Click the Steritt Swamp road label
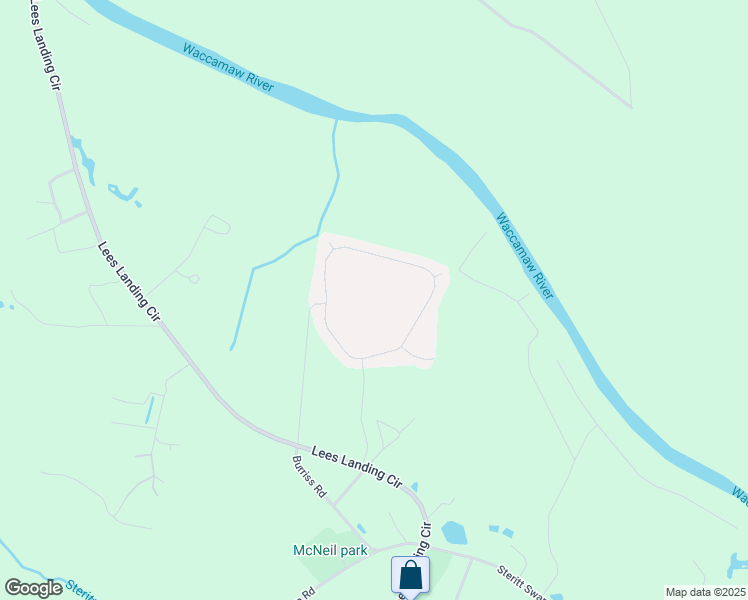Viewport: 748px width, 600px height. [521, 582]
